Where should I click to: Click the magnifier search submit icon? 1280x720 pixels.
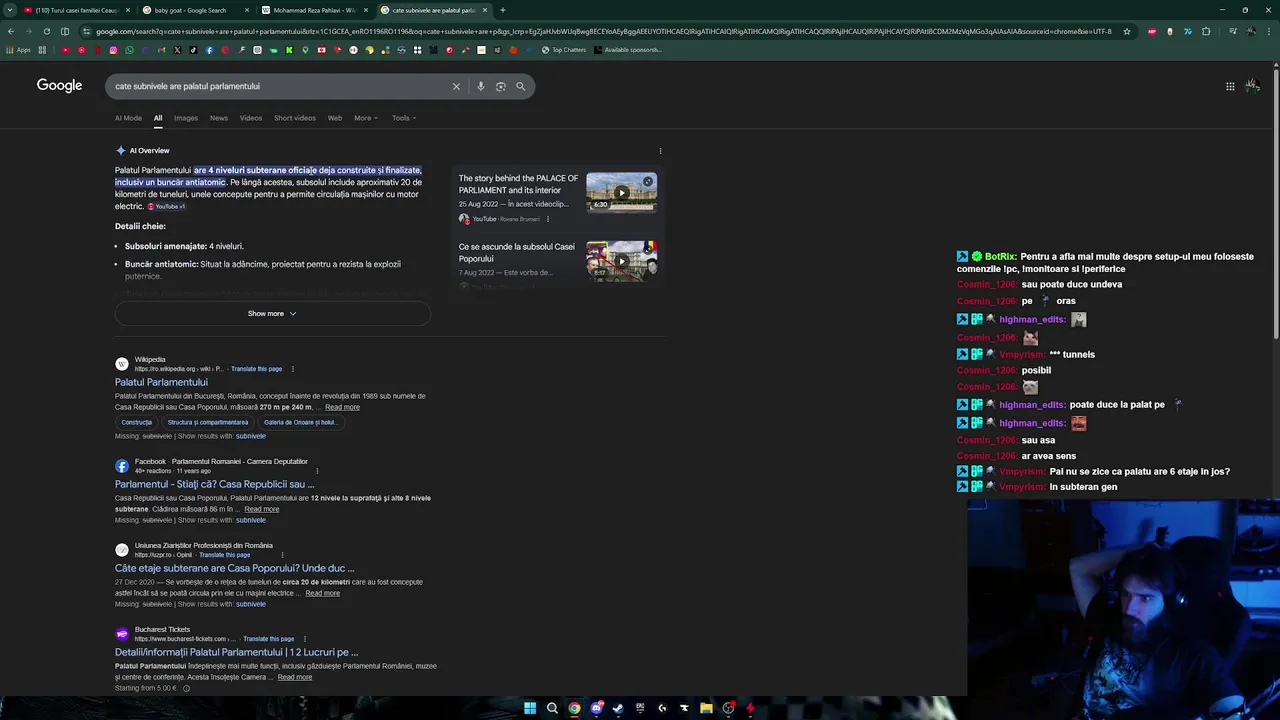click(520, 86)
